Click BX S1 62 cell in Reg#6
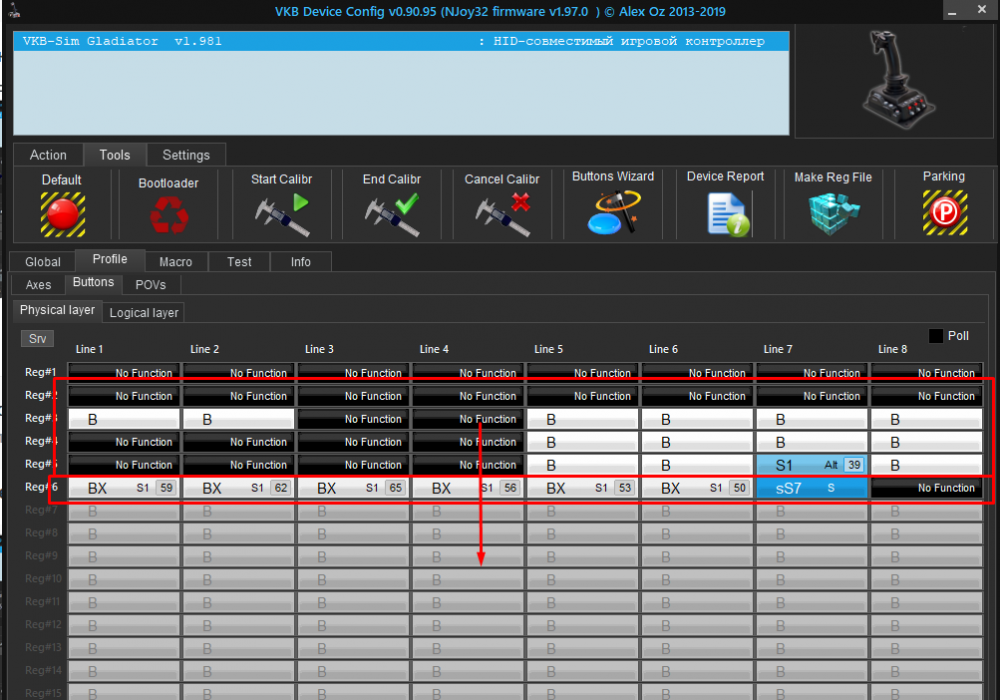The height and width of the screenshot is (700, 1000). point(239,488)
